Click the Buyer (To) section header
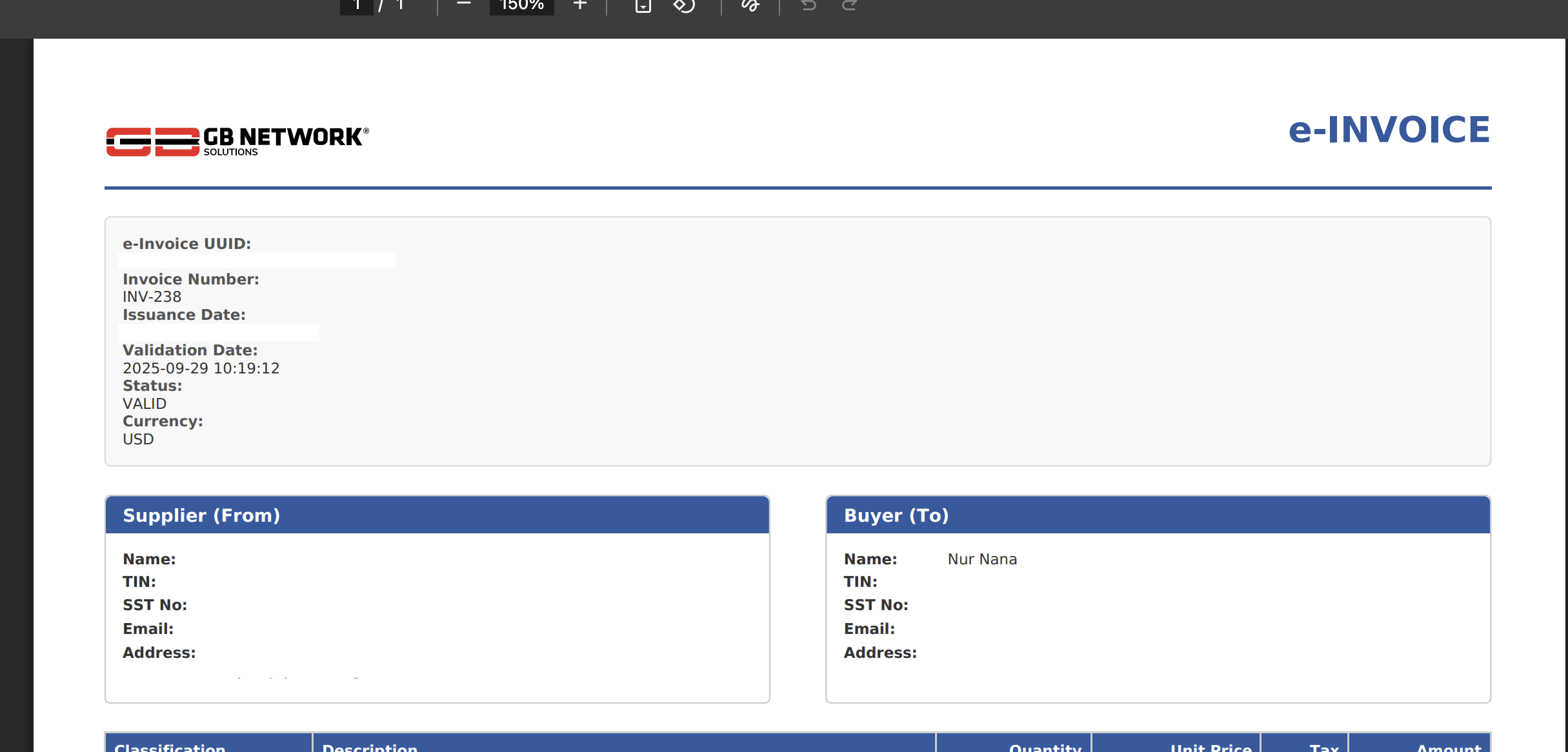 (x=896, y=515)
